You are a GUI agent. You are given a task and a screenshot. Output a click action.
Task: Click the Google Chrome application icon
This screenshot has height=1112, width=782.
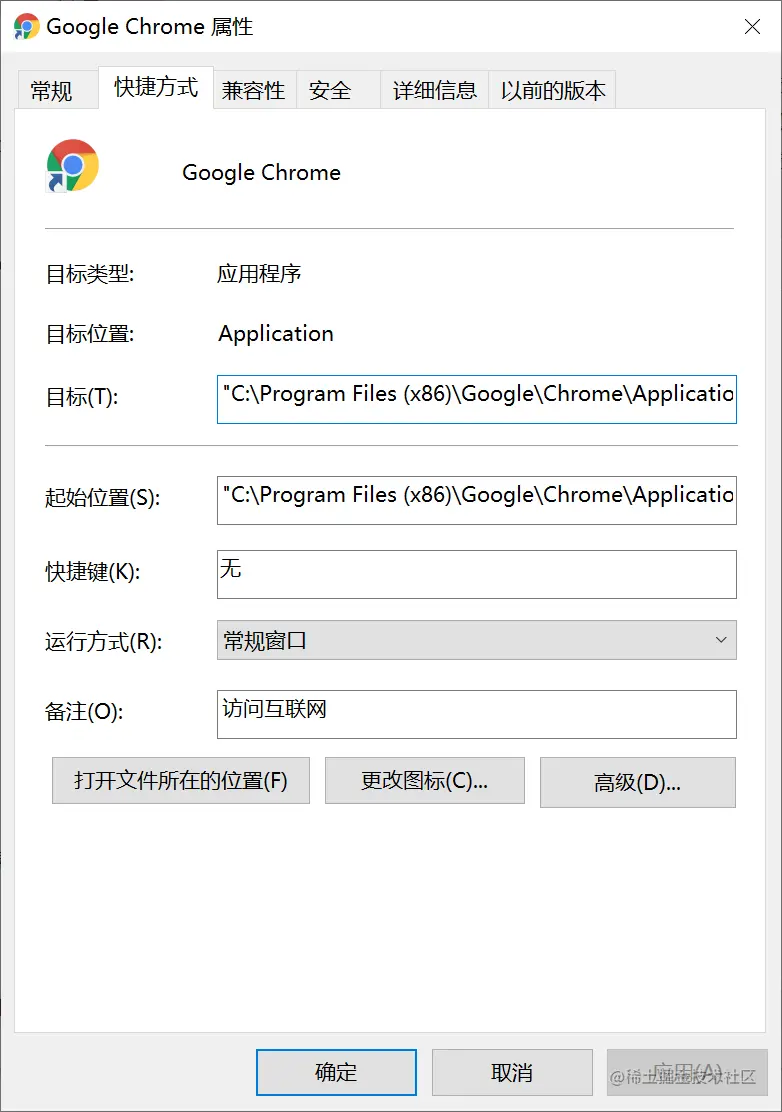pos(70,166)
